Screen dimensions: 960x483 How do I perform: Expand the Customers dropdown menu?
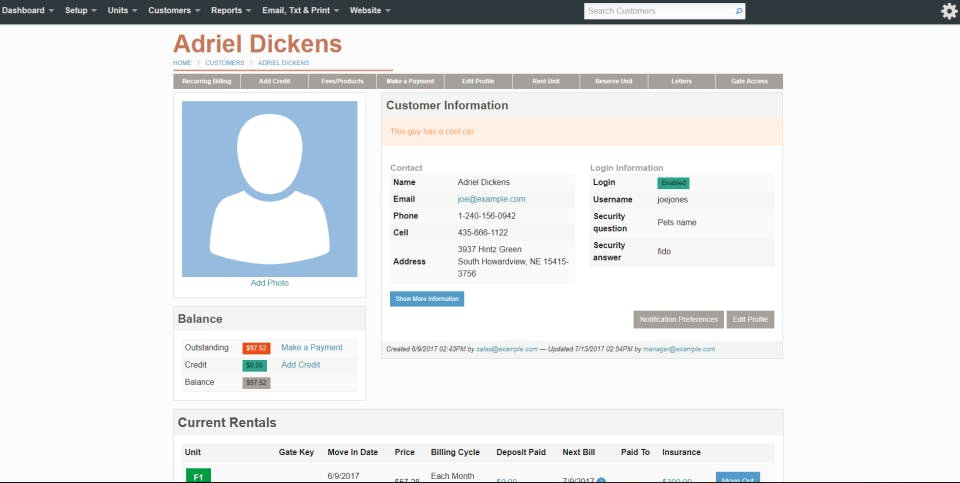(x=174, y=10)
